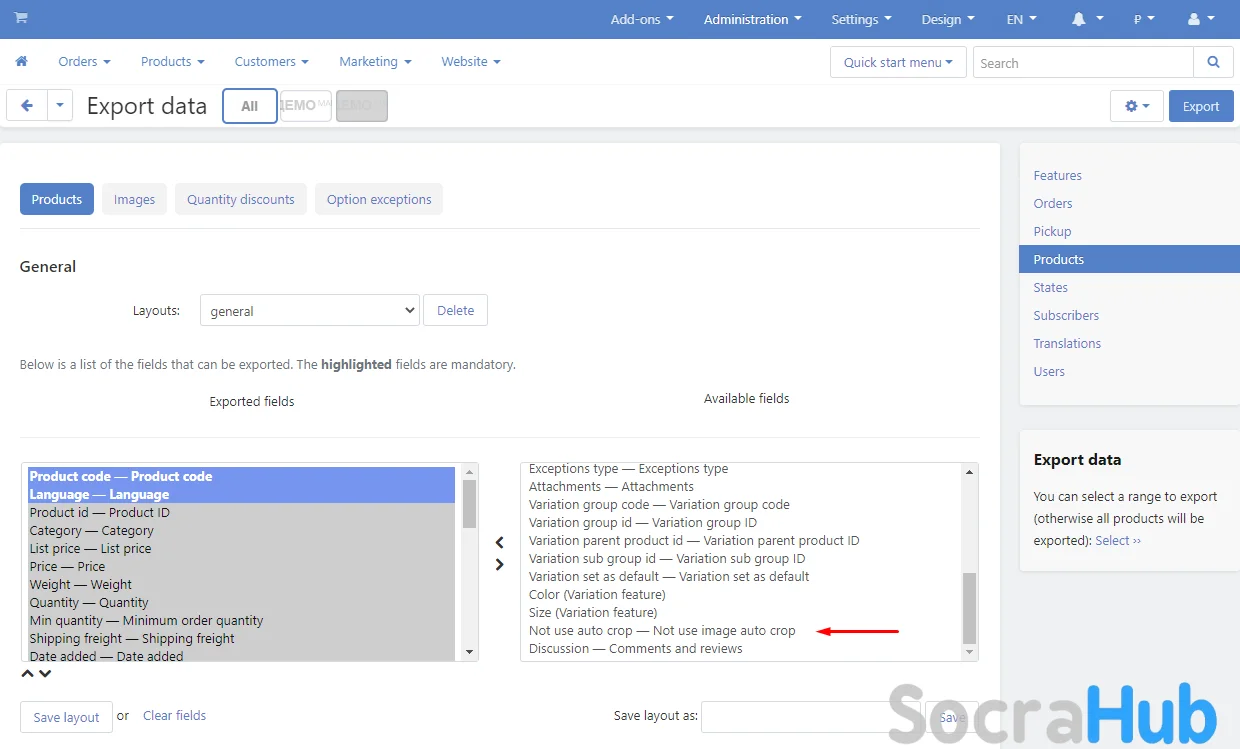Select the All storefront toggle
Image resolution: width=1240 pixels, height=749 pixels.
tap(250, 106)
